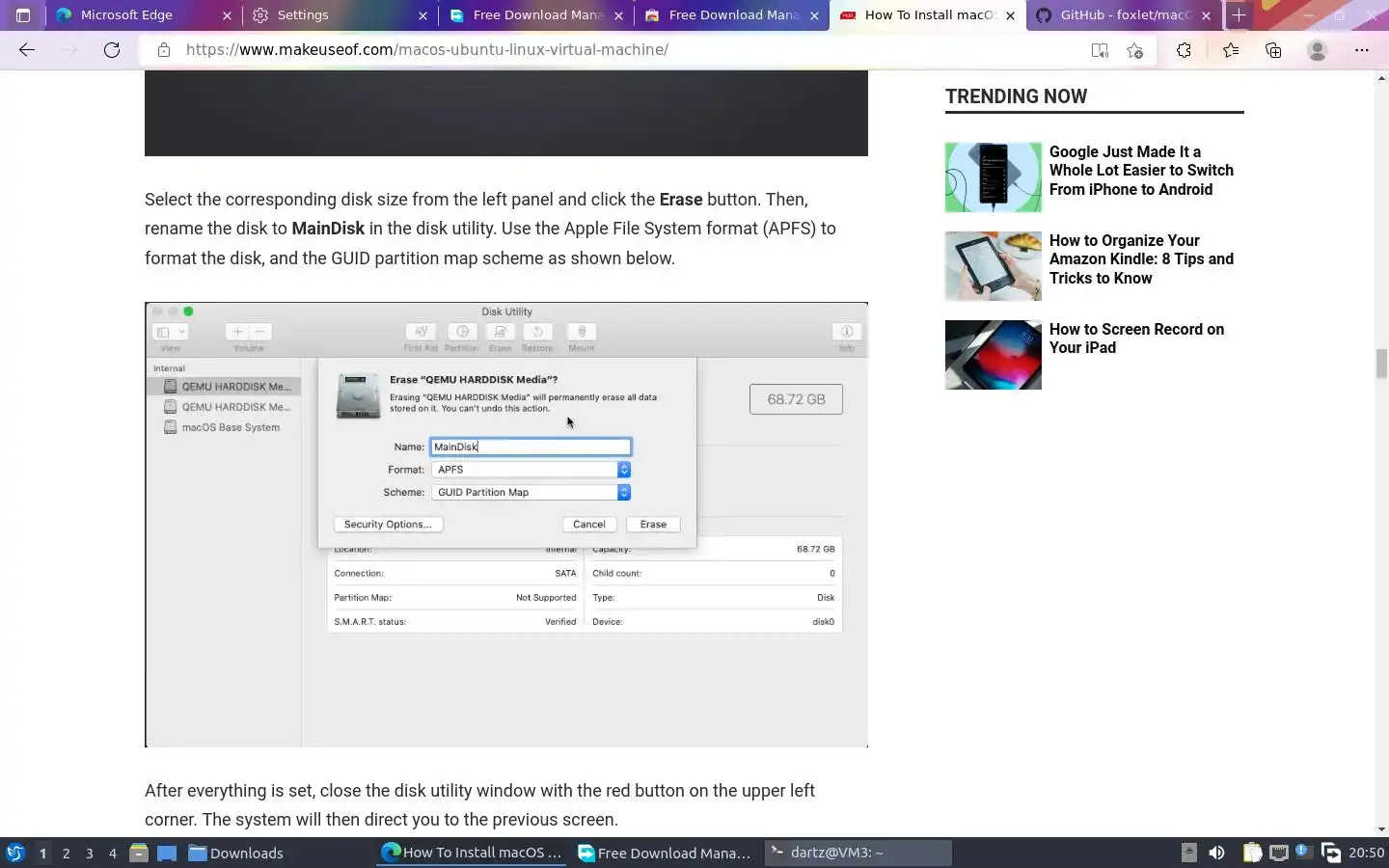Switch to the GitHub foxlet tab
This screenshot has height=868, width=1389.
(x=1123, y=15)
